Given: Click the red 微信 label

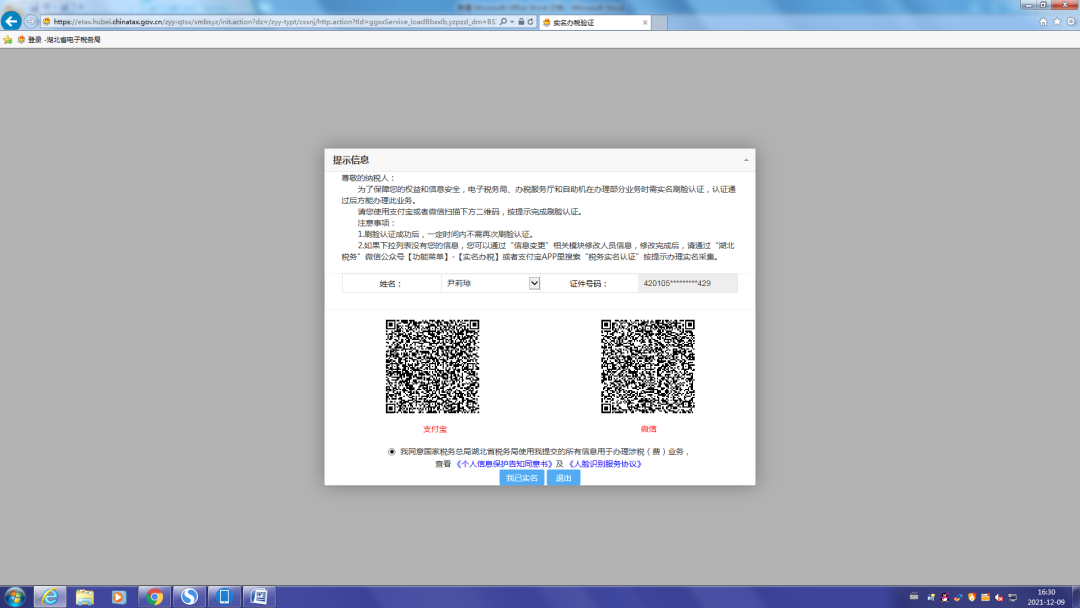Looking at the screenshot, I should coord(648,429).
